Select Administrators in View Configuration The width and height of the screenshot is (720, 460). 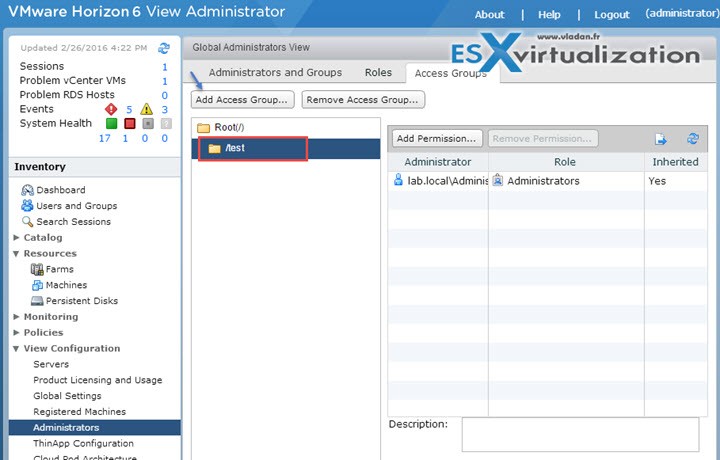95,427
